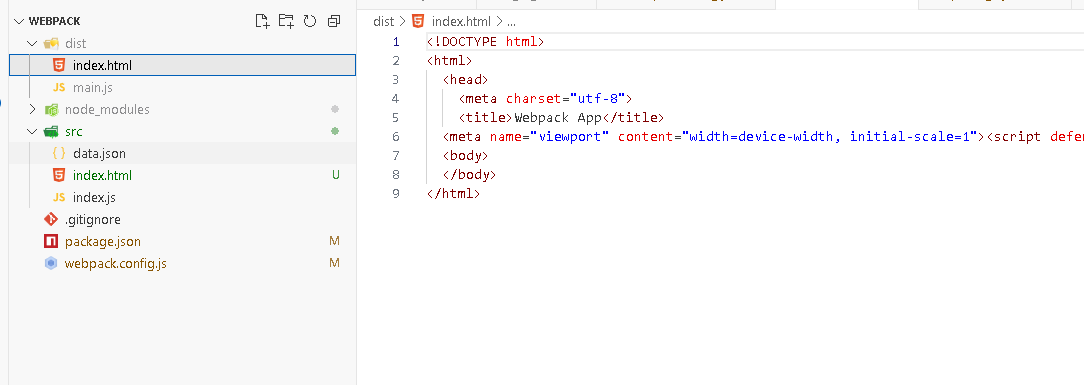
Task: Click the HTML5 icon in the breadcrumb
Action: tap(418, 21)
